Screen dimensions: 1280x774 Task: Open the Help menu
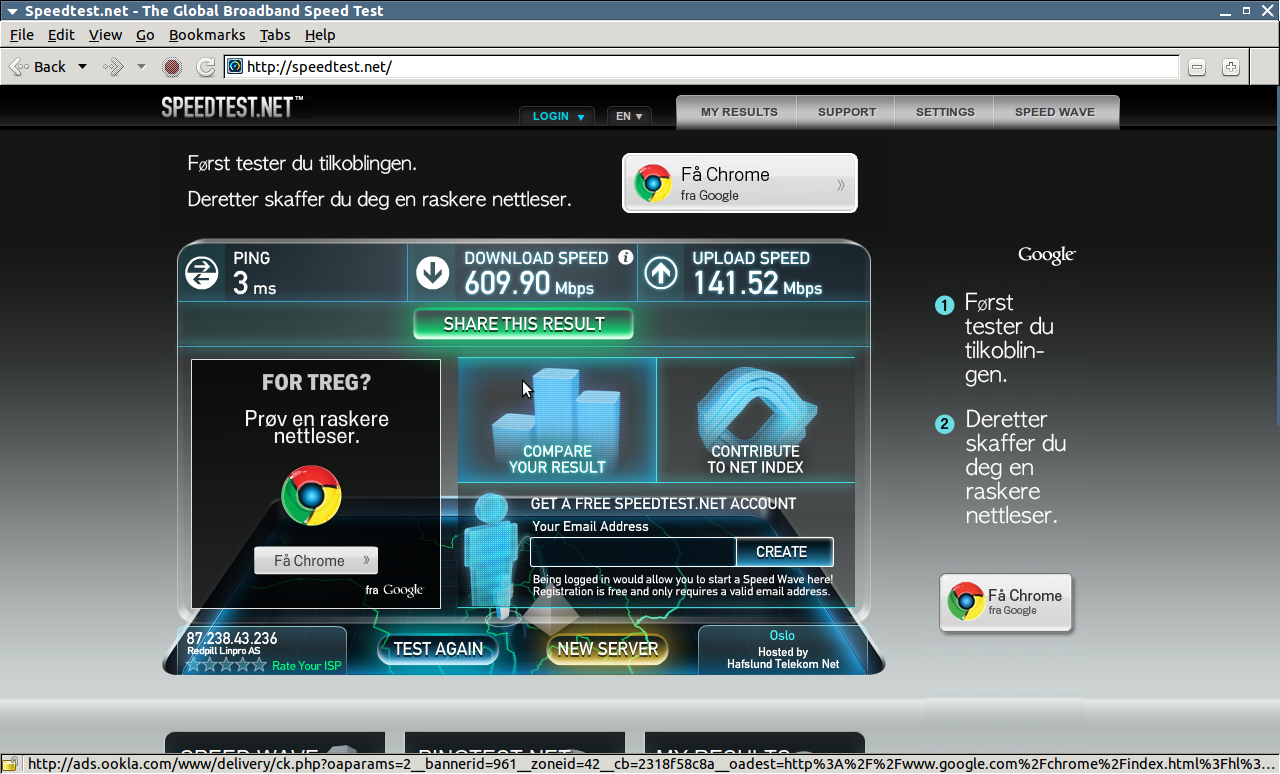click(x=320, y=35)
